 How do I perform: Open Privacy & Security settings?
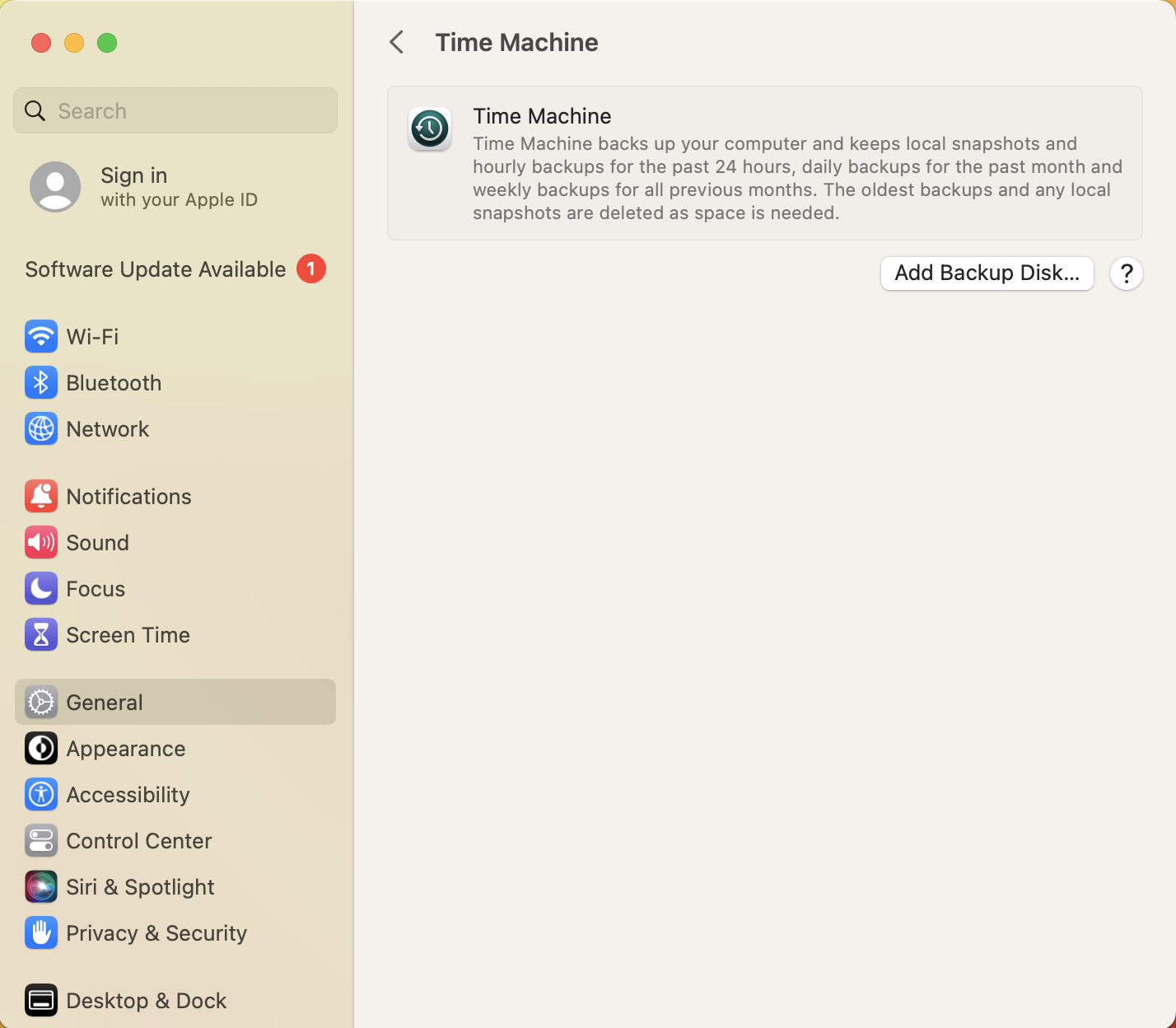coord(156,932)
